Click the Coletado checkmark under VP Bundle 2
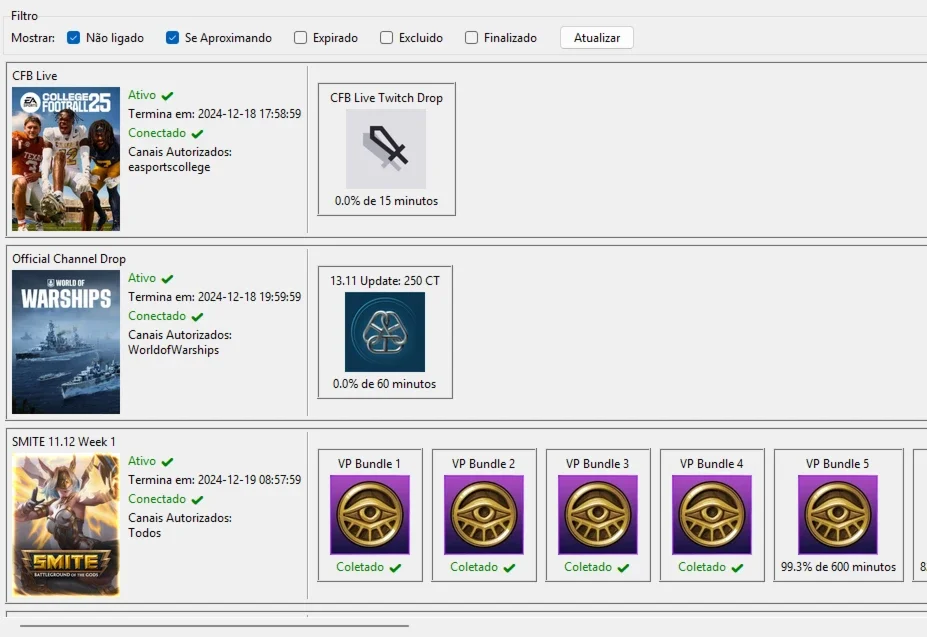Screen dimensions: 927x637 pos(510,568)
